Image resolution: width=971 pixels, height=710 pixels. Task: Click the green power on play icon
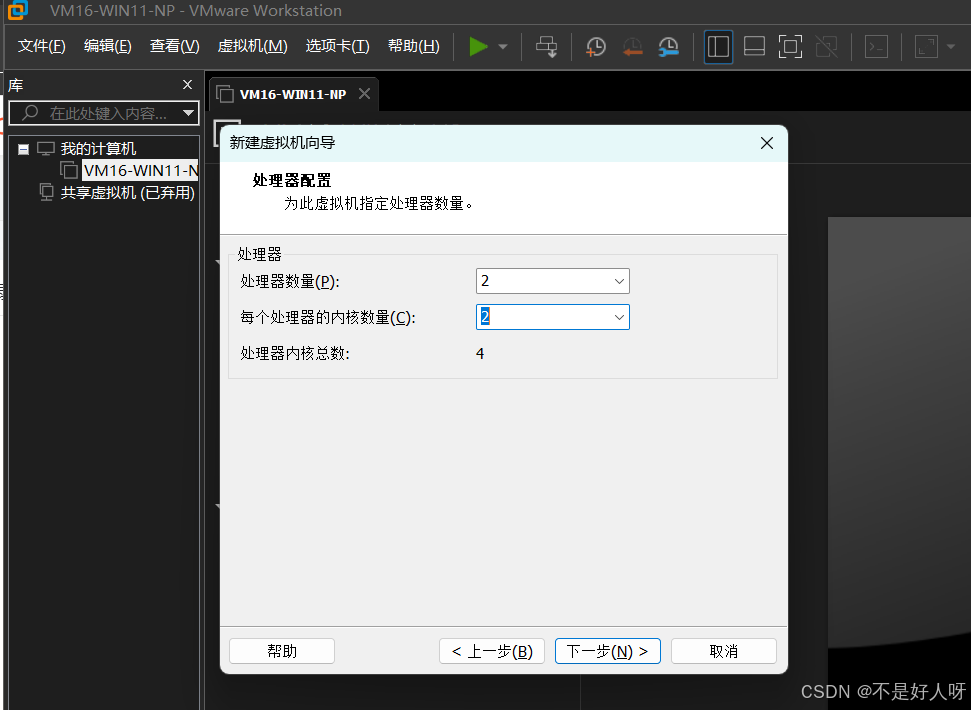pyautogui.click(x=478, y=46)
